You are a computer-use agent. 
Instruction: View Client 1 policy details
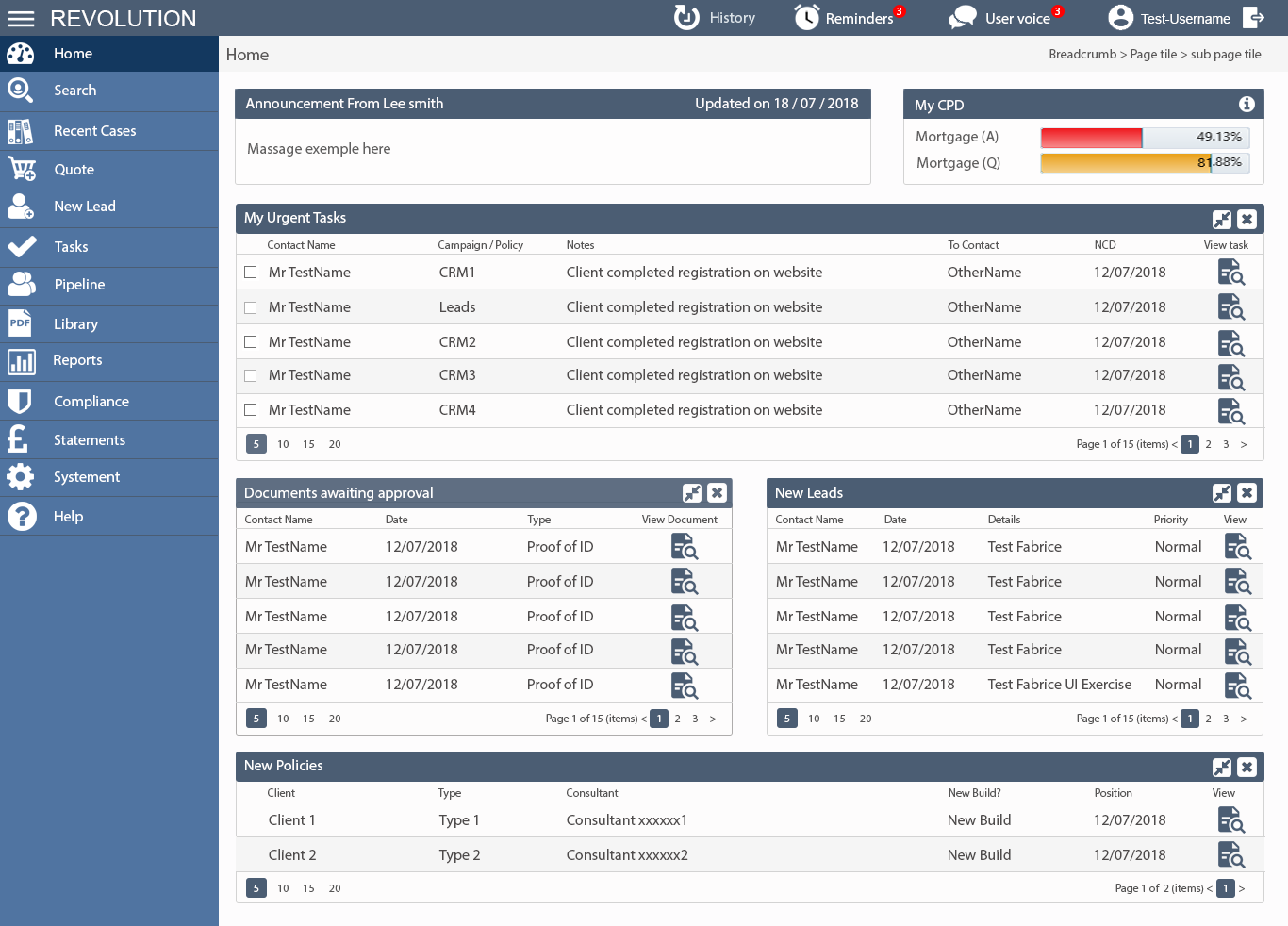click(1231, 820)
